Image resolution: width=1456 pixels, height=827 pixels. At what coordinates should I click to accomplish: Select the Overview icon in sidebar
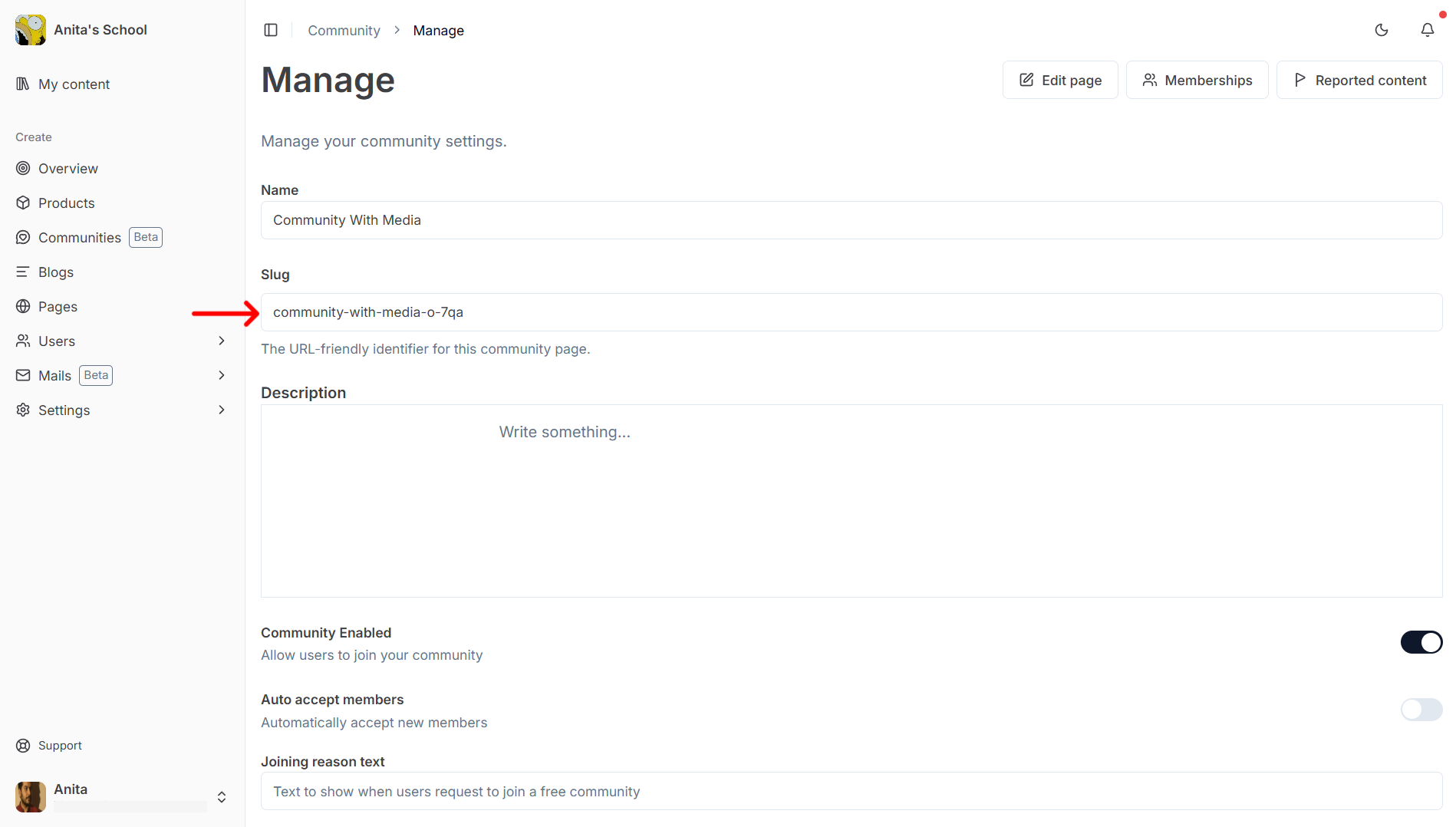(24, 168)
